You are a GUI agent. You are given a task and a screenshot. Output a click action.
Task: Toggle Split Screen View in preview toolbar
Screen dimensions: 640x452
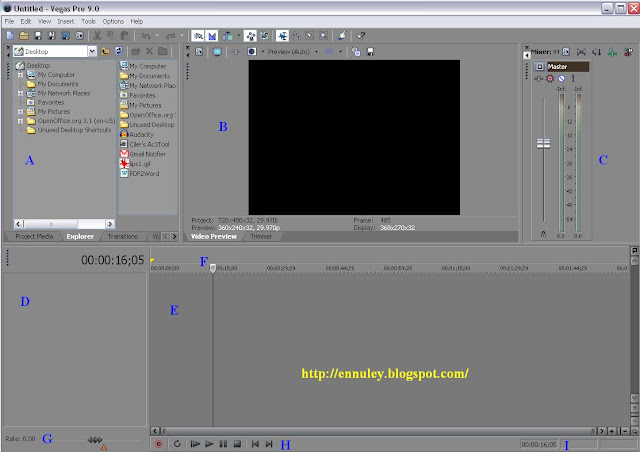252,52
